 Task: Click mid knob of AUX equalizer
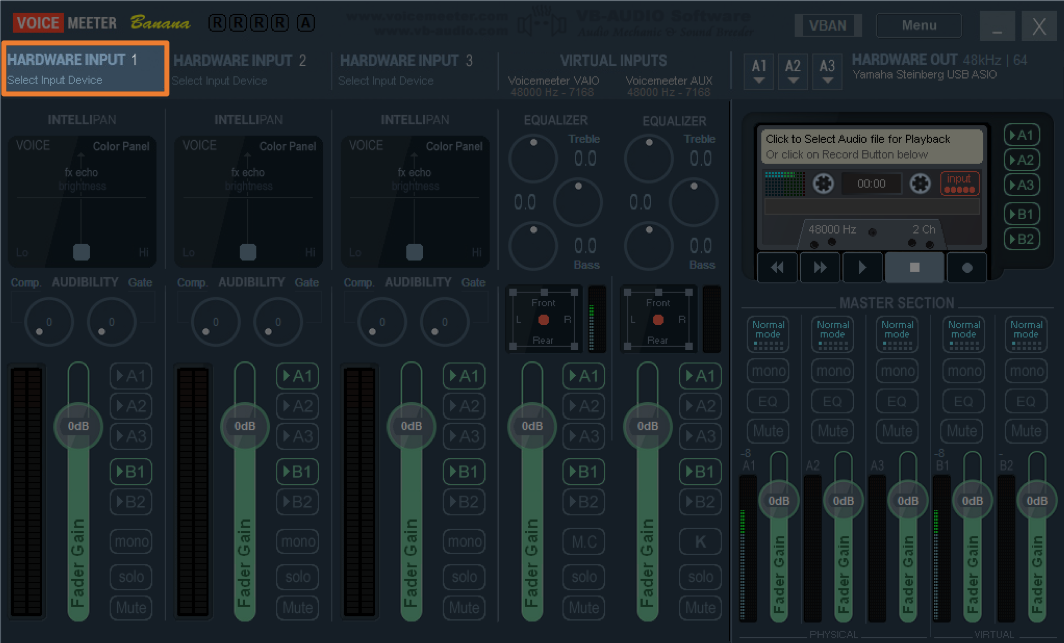(x=694, y=201)
